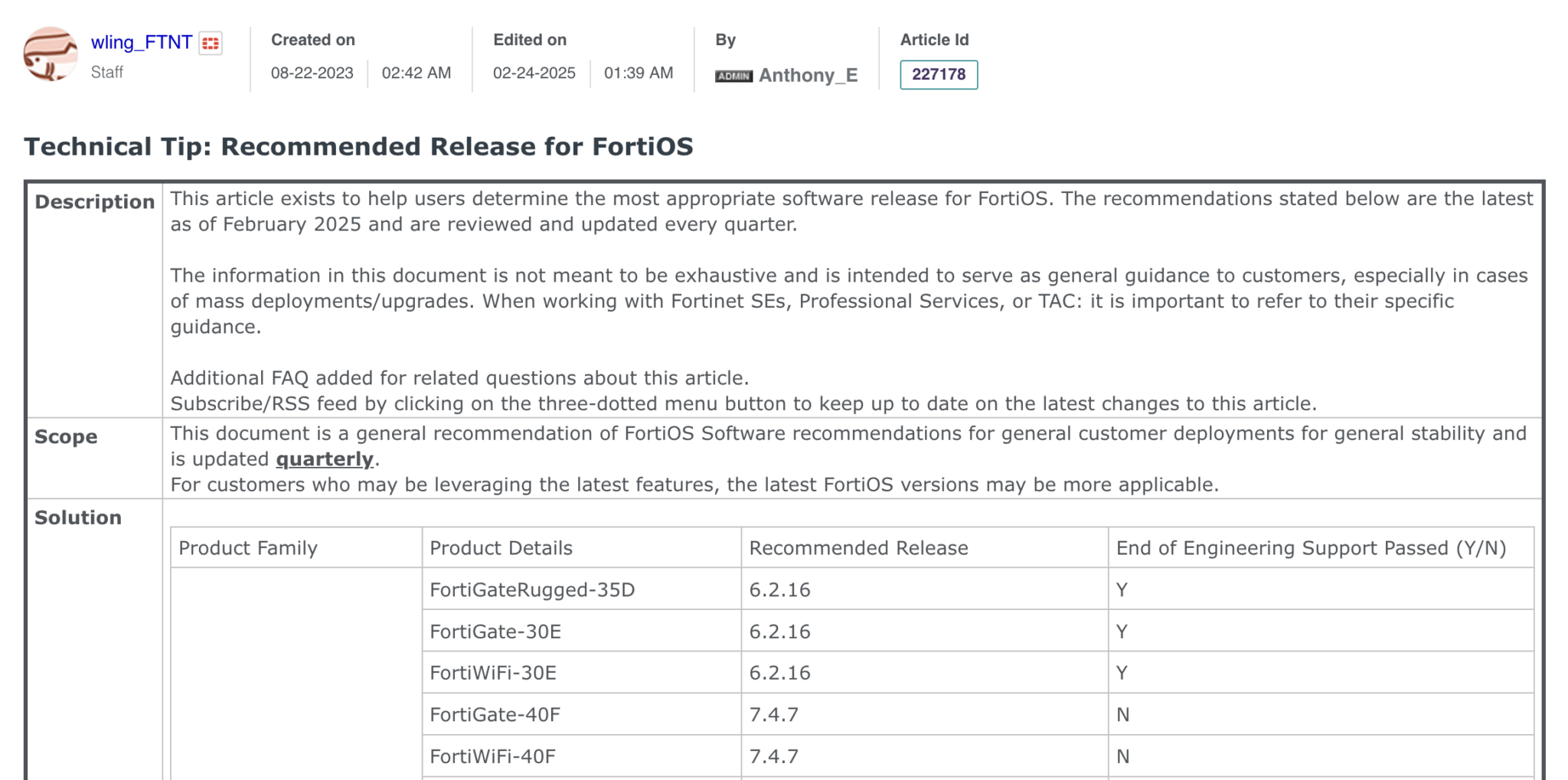Select the FortiGateRugged-35D table cell
Viewport: 1568px width, 780px height.
coord(532,590)
